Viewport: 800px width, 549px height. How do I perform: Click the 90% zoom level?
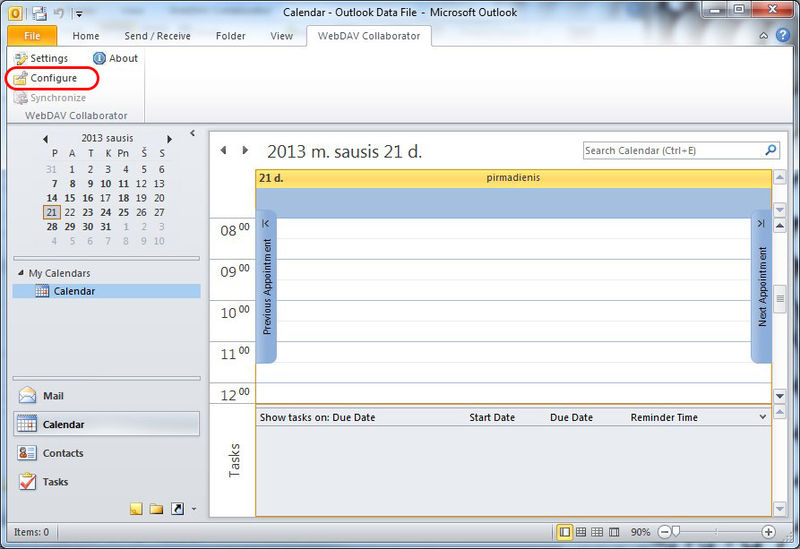click(640, 532)
